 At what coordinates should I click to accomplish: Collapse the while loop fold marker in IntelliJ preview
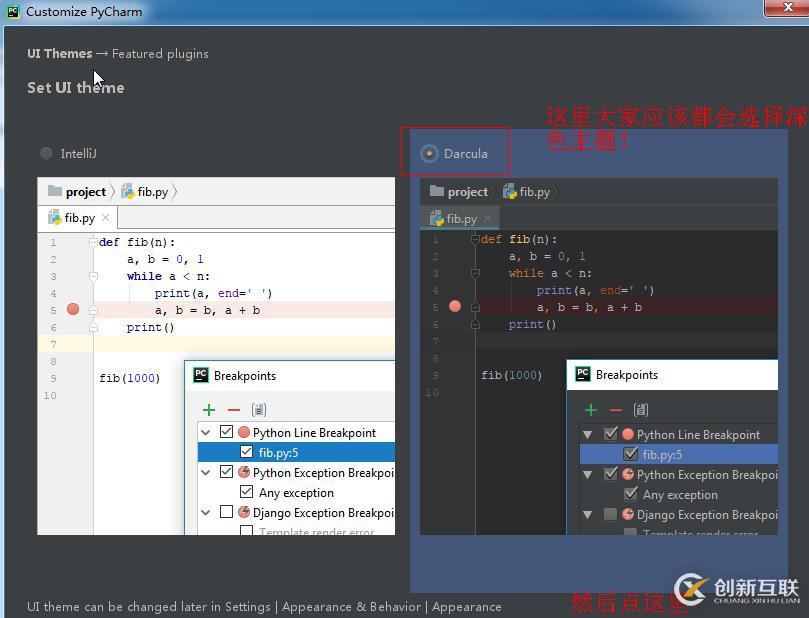[x=93, y=277]
